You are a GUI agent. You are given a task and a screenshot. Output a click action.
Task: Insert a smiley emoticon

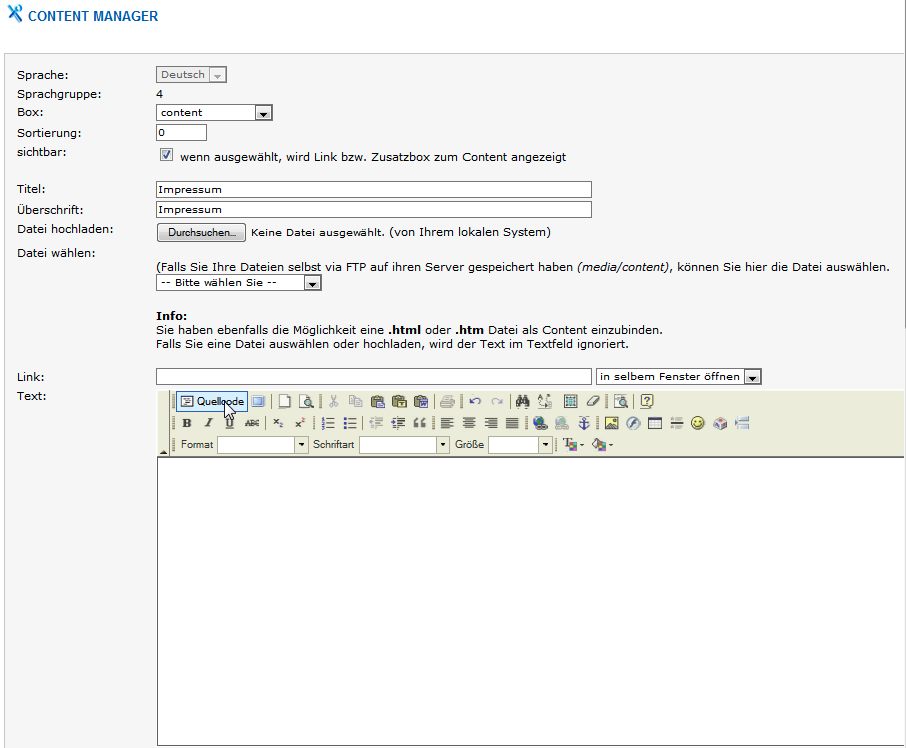pos(698,423)
